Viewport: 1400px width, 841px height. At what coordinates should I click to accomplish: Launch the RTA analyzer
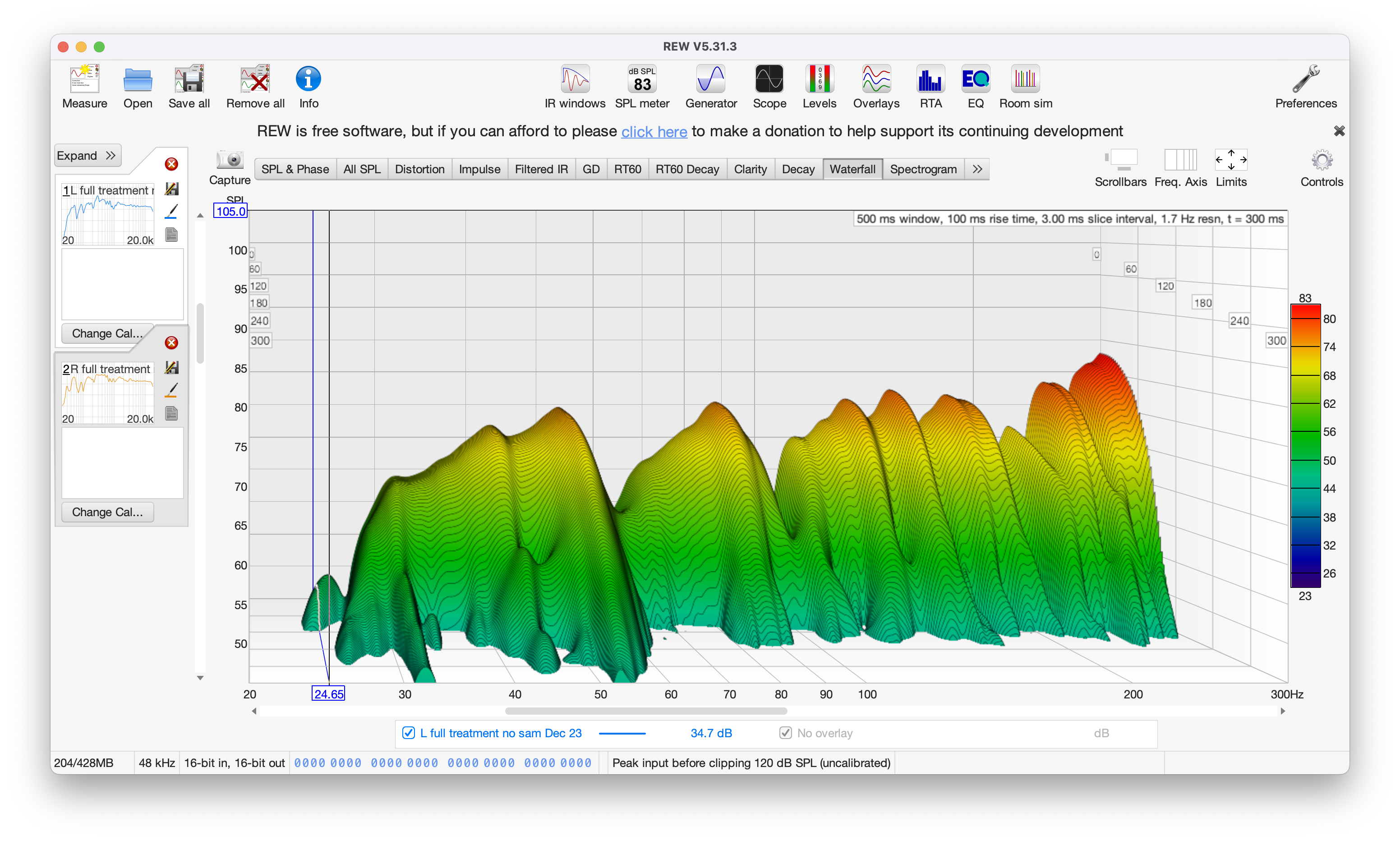tap(930, 80)
